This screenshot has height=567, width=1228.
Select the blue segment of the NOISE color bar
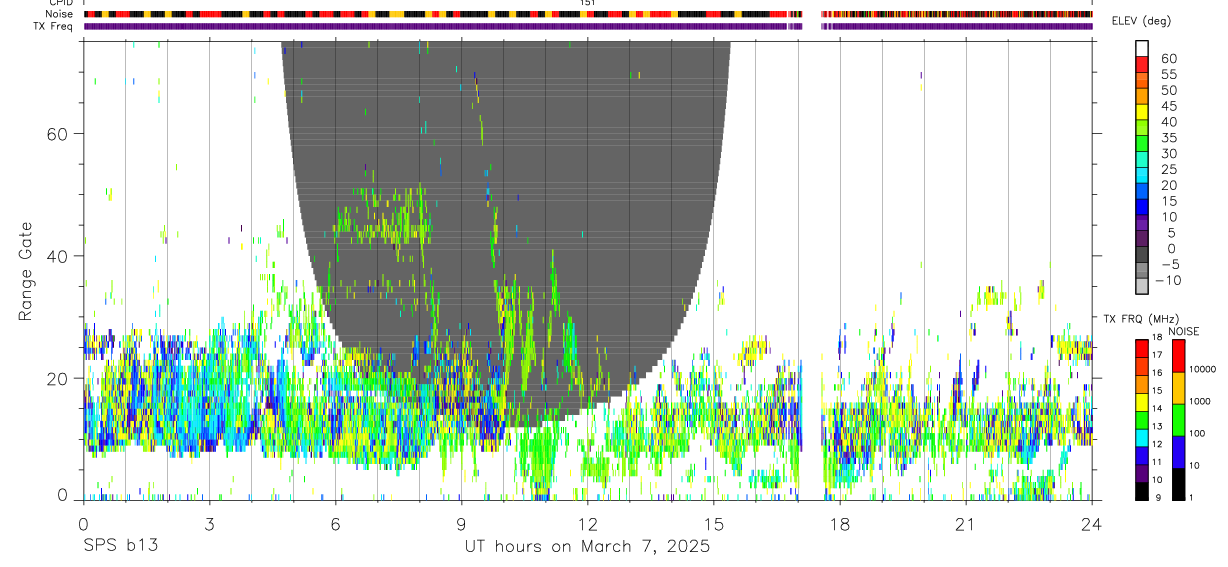point(1178,452)
